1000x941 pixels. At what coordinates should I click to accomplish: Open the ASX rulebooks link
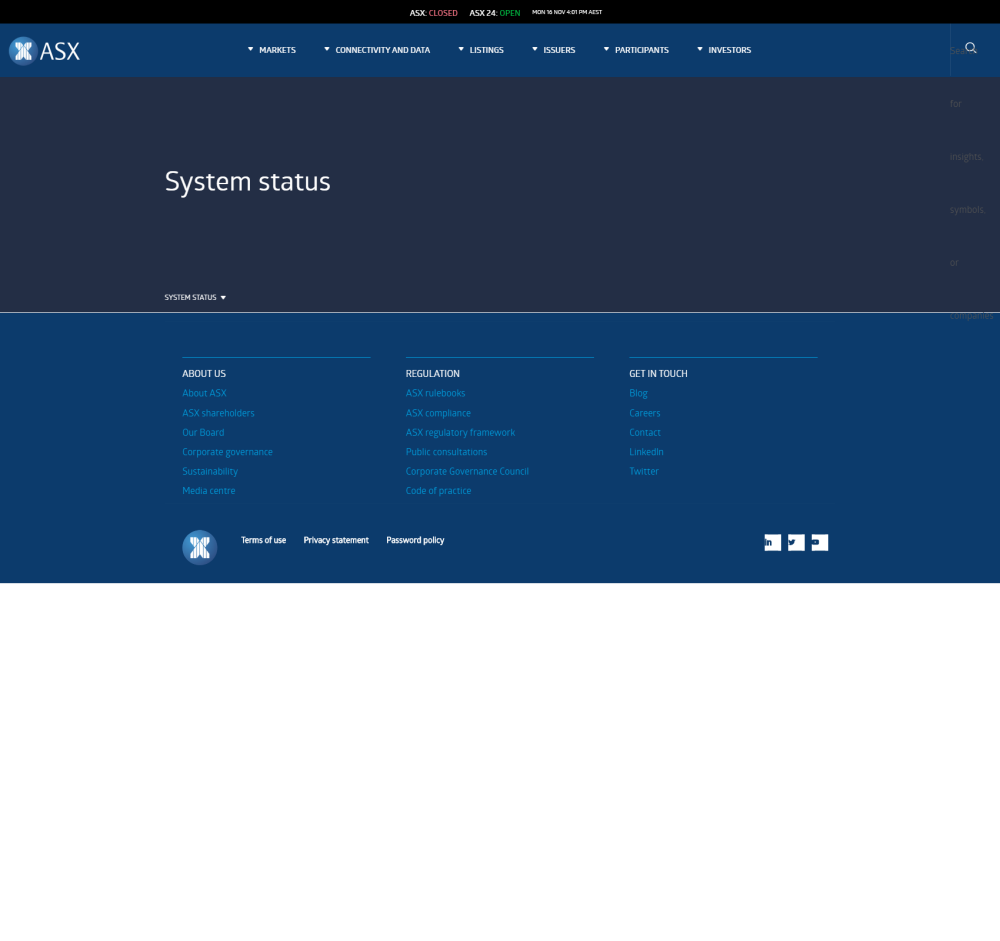[435, 392]
